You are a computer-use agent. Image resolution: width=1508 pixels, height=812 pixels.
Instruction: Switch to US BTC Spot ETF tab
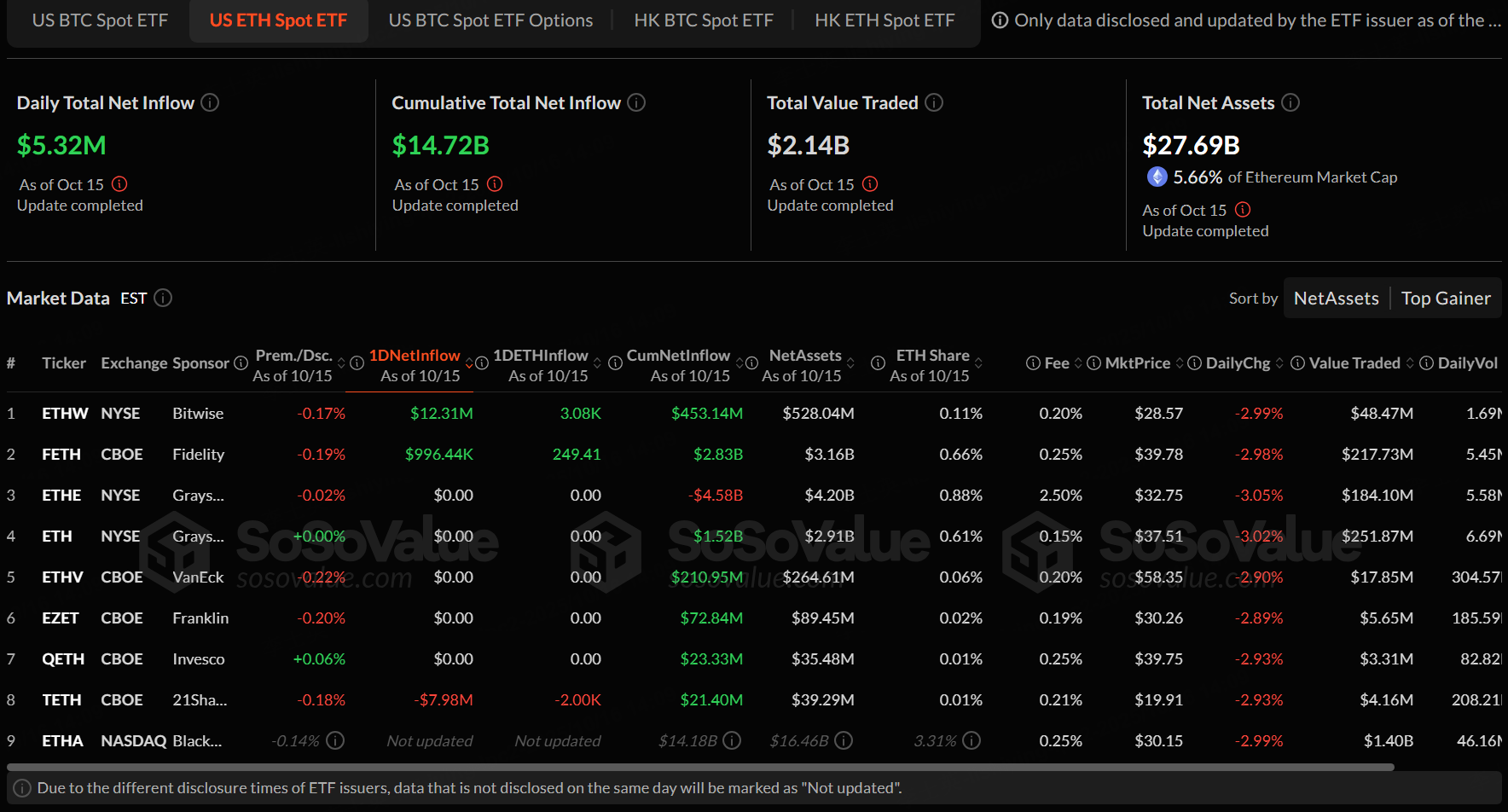100,20
